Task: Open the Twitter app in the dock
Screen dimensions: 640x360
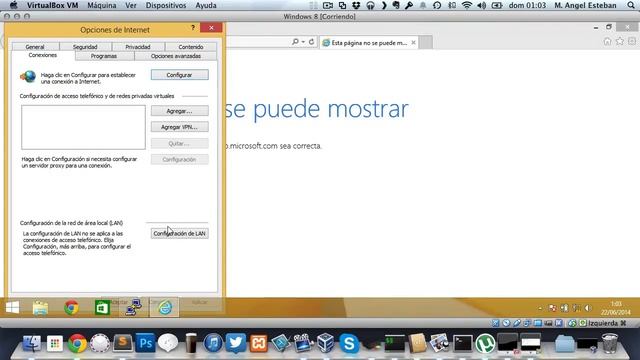Action: coord(236,343)
